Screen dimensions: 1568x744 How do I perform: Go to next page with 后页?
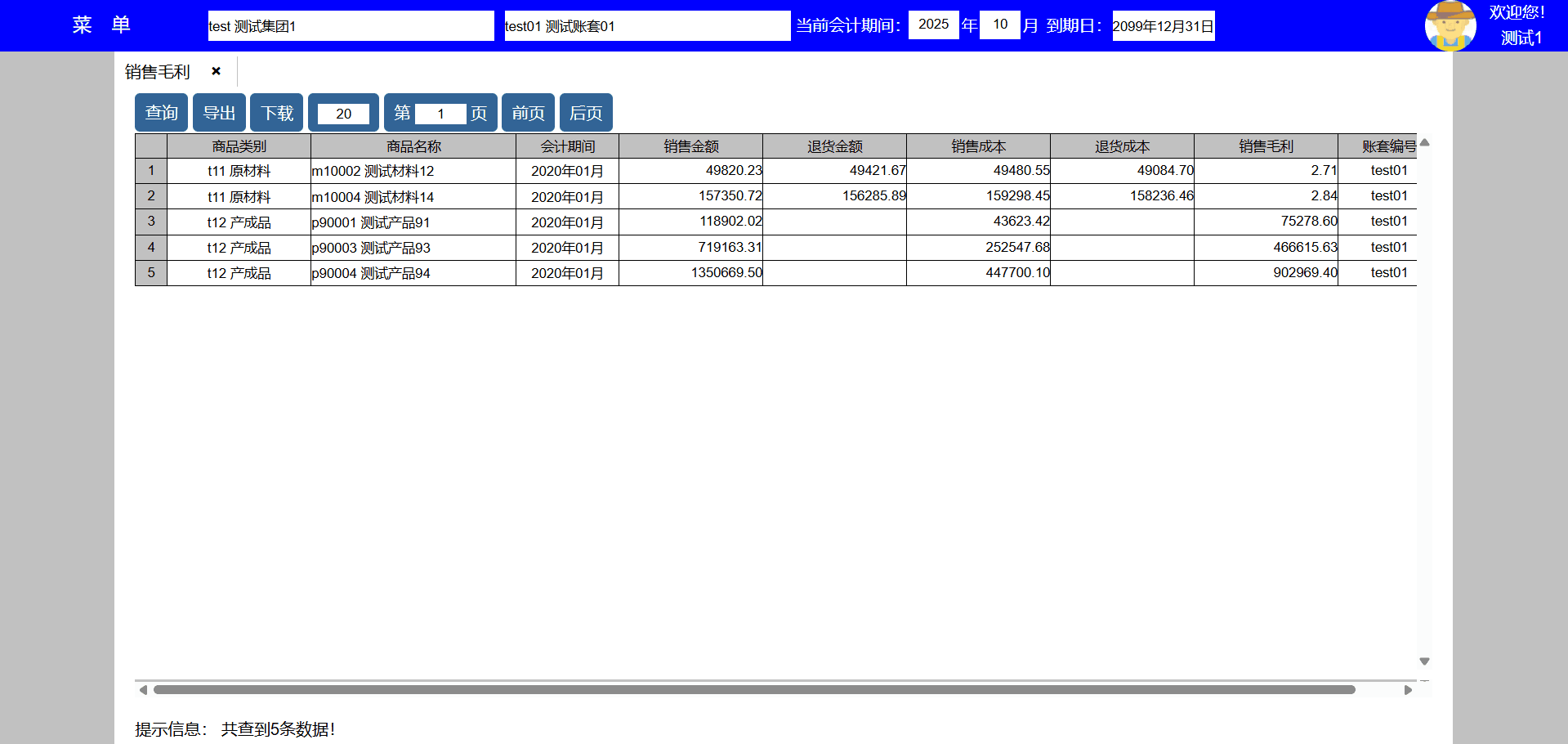(x=586, y=113)
